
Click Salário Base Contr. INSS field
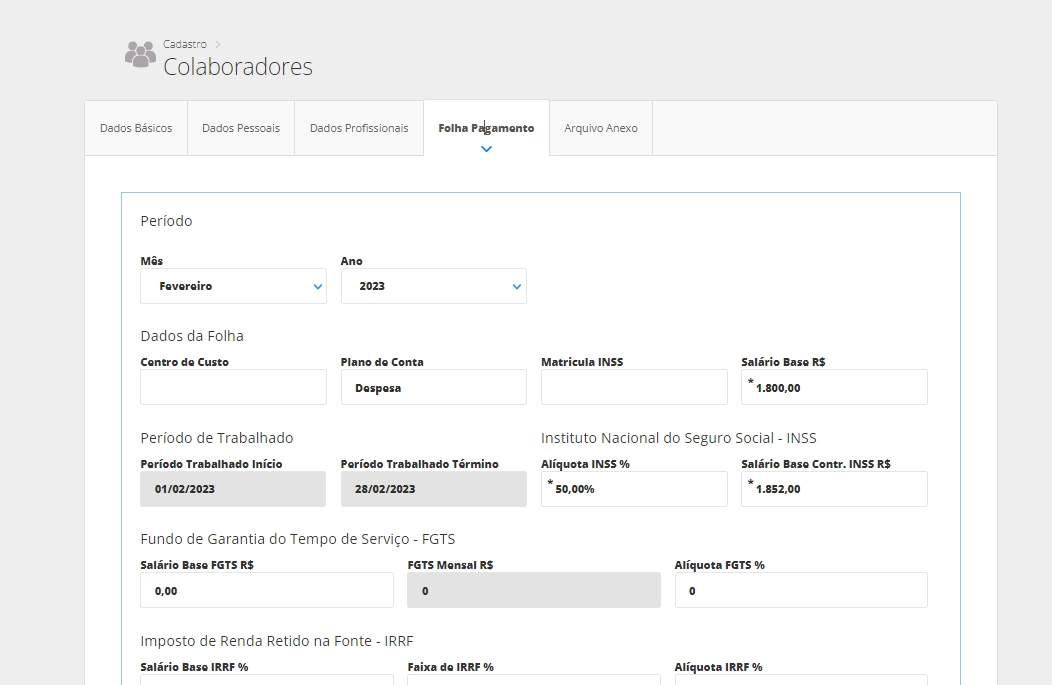click(x=834, y=489)
